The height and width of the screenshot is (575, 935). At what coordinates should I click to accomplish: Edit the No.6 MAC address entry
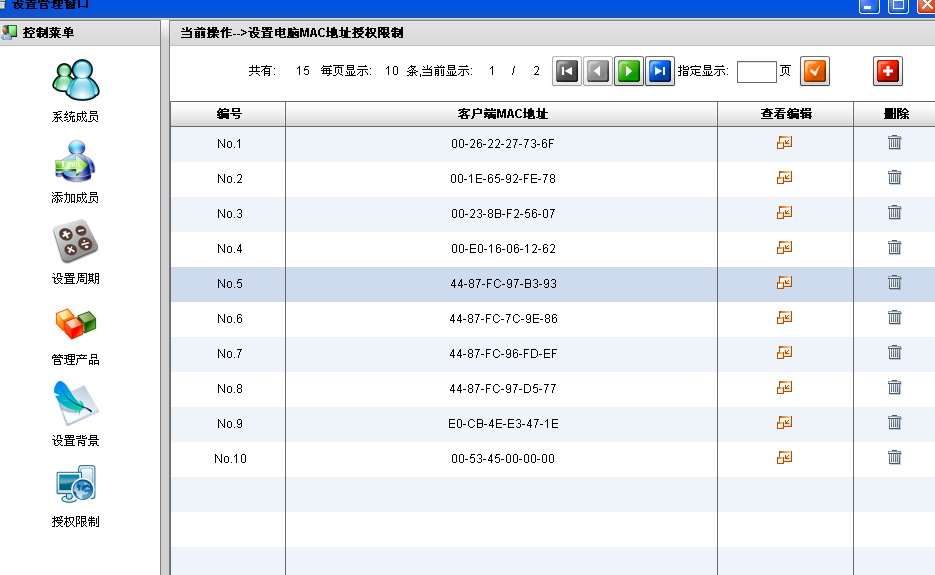point(785,318)
